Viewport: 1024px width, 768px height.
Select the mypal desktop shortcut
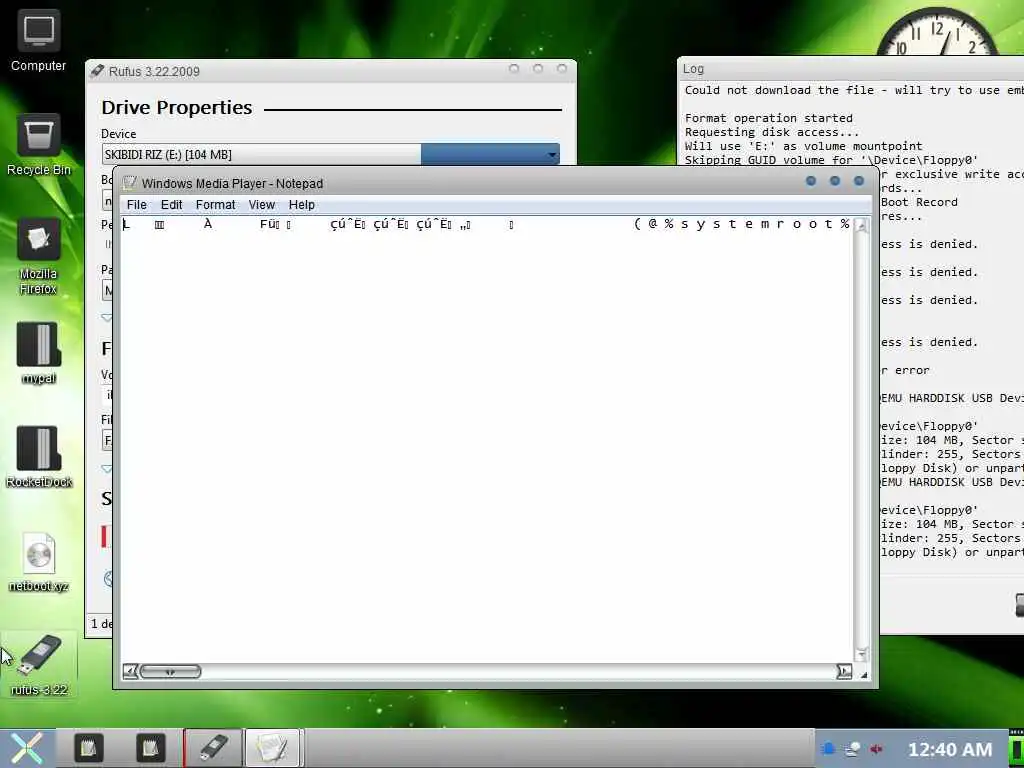pos(39,353)
